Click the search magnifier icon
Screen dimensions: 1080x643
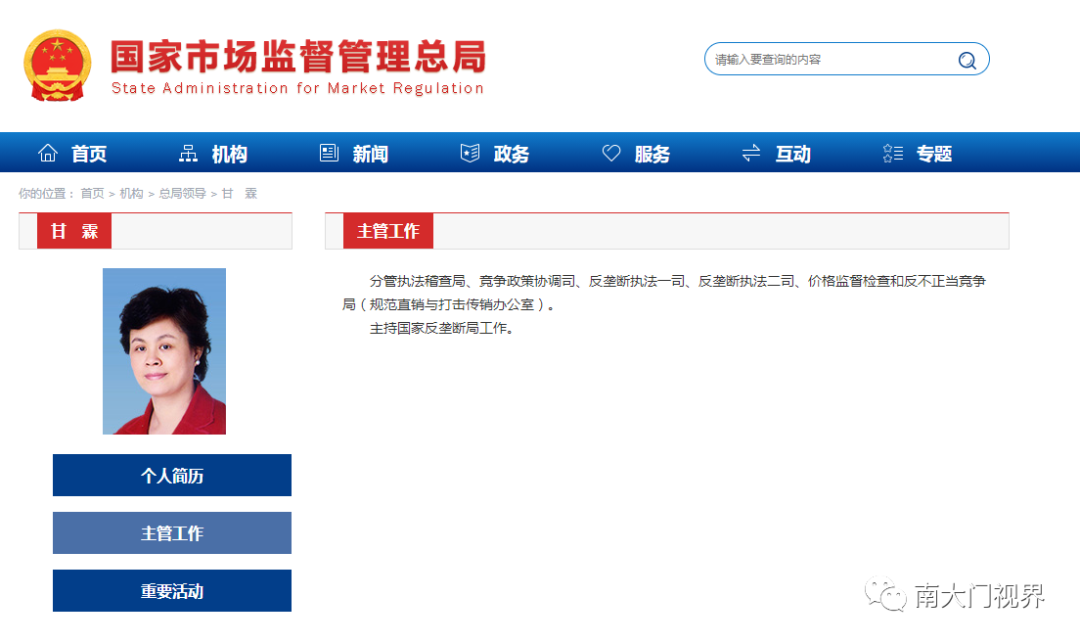967,61
